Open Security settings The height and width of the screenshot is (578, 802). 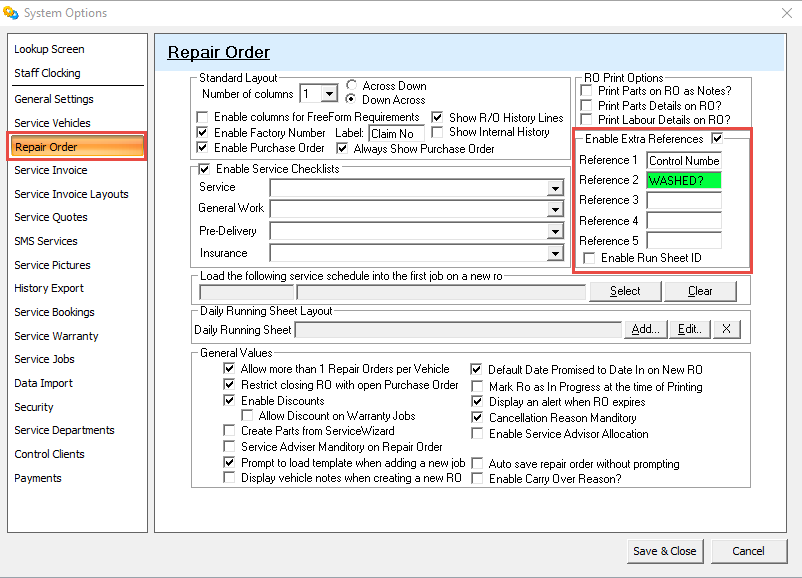pyautogui.click(x=34, y=408)
